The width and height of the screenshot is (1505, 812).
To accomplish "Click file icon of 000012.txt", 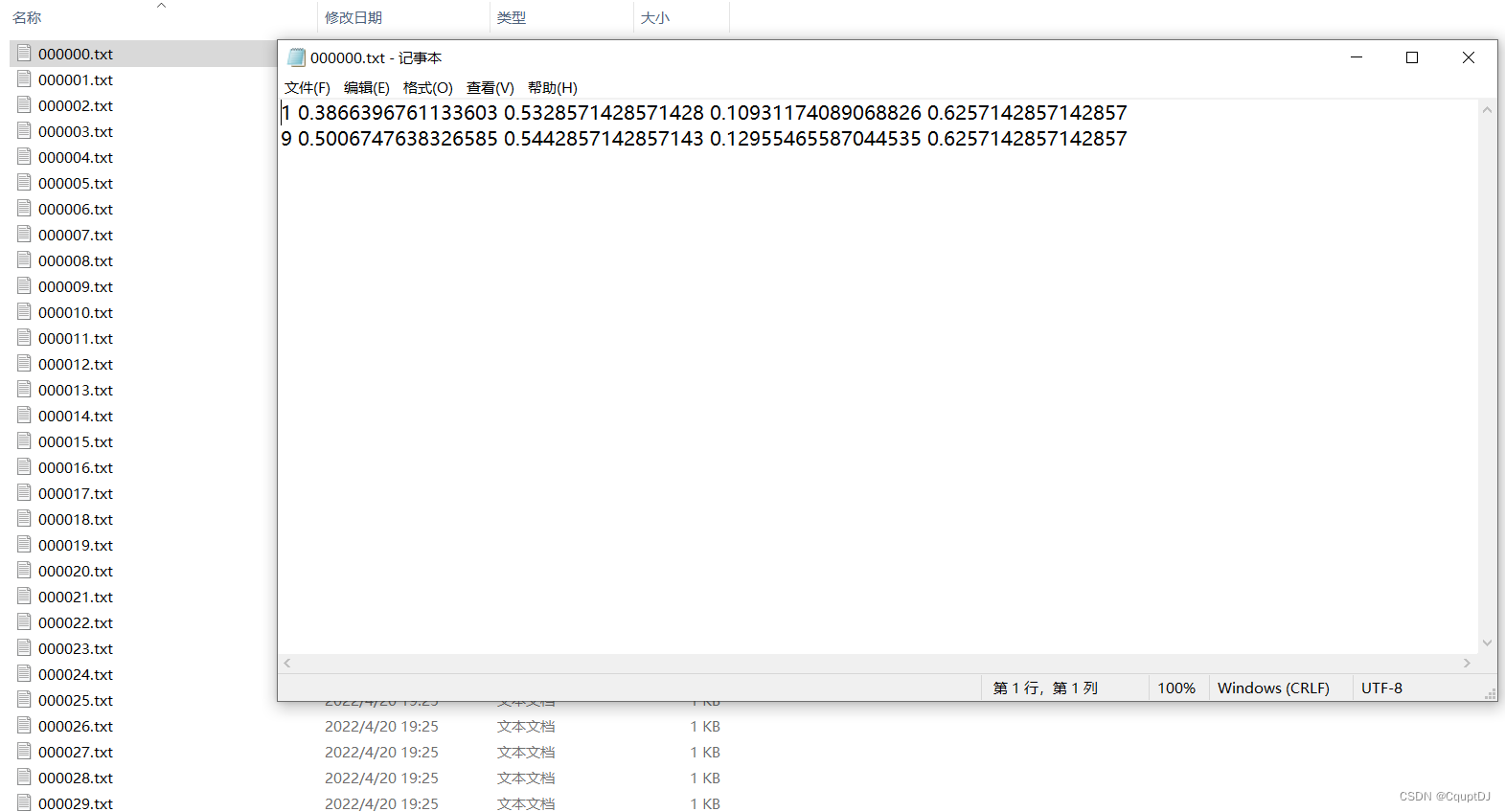I will point(24,364).
